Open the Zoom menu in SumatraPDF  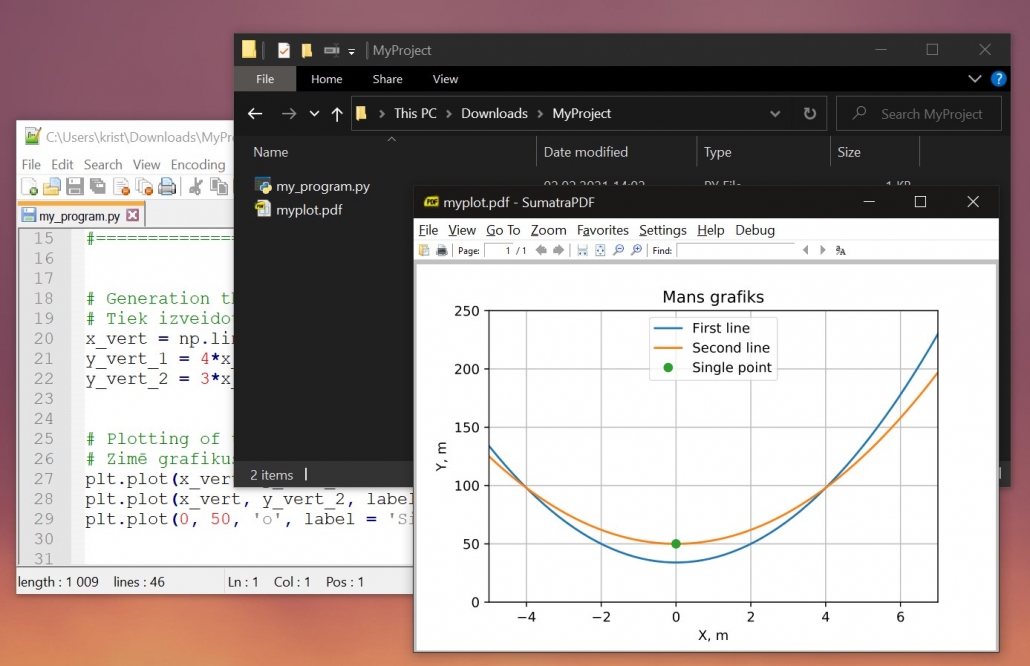[x=549, y=230]
